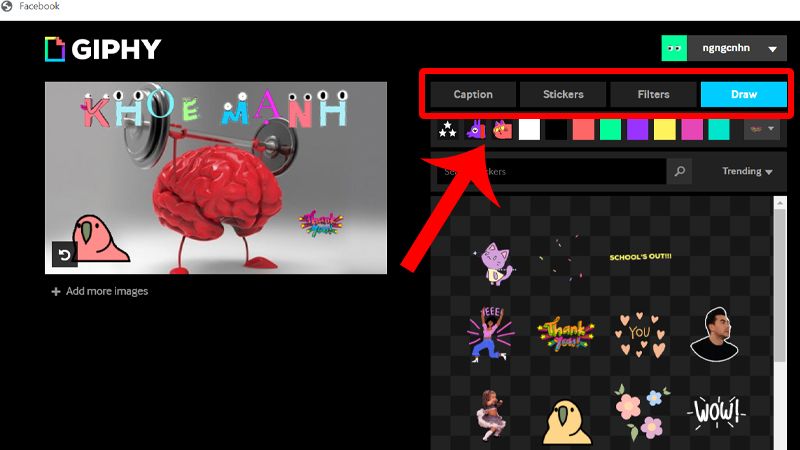
Task: Open the brush size dropdown
Action: [x=762, y=130]
